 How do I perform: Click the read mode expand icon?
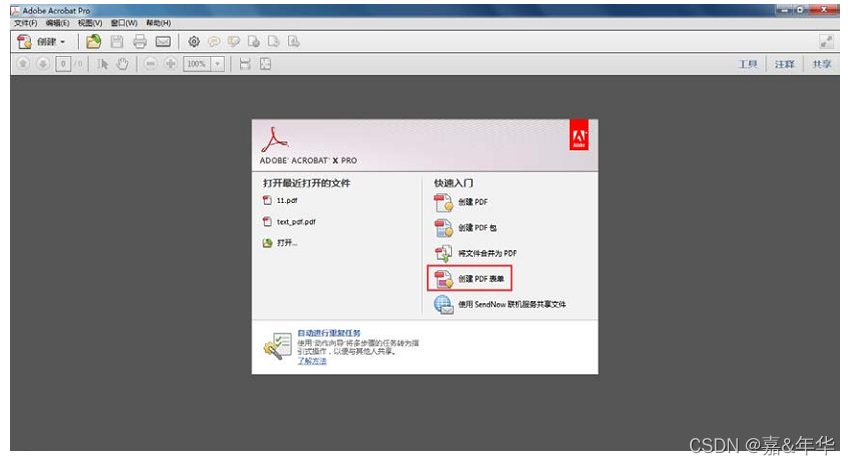[826, 41]
